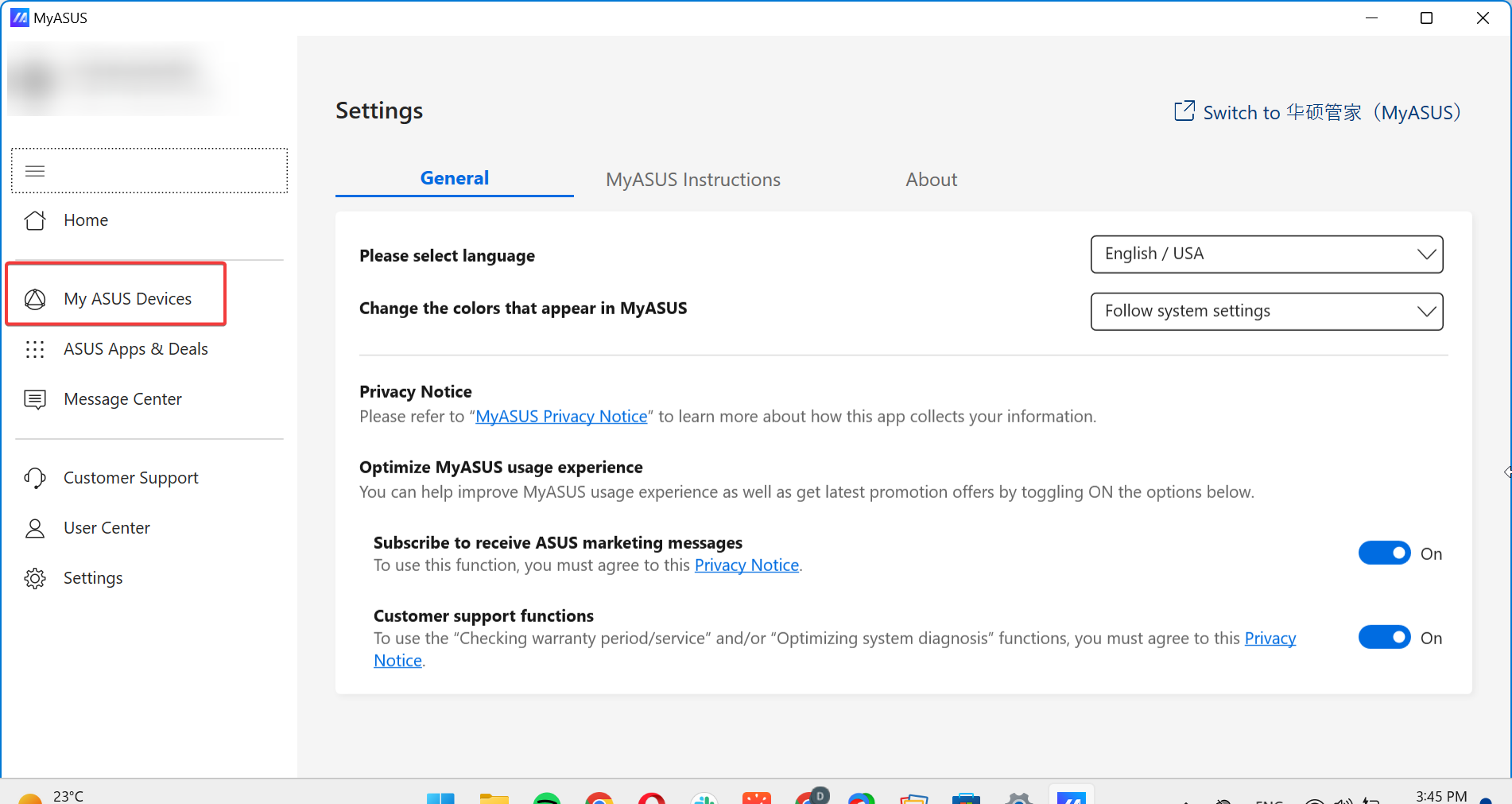
Task: Open the Message Center
Action: (122, 399)
